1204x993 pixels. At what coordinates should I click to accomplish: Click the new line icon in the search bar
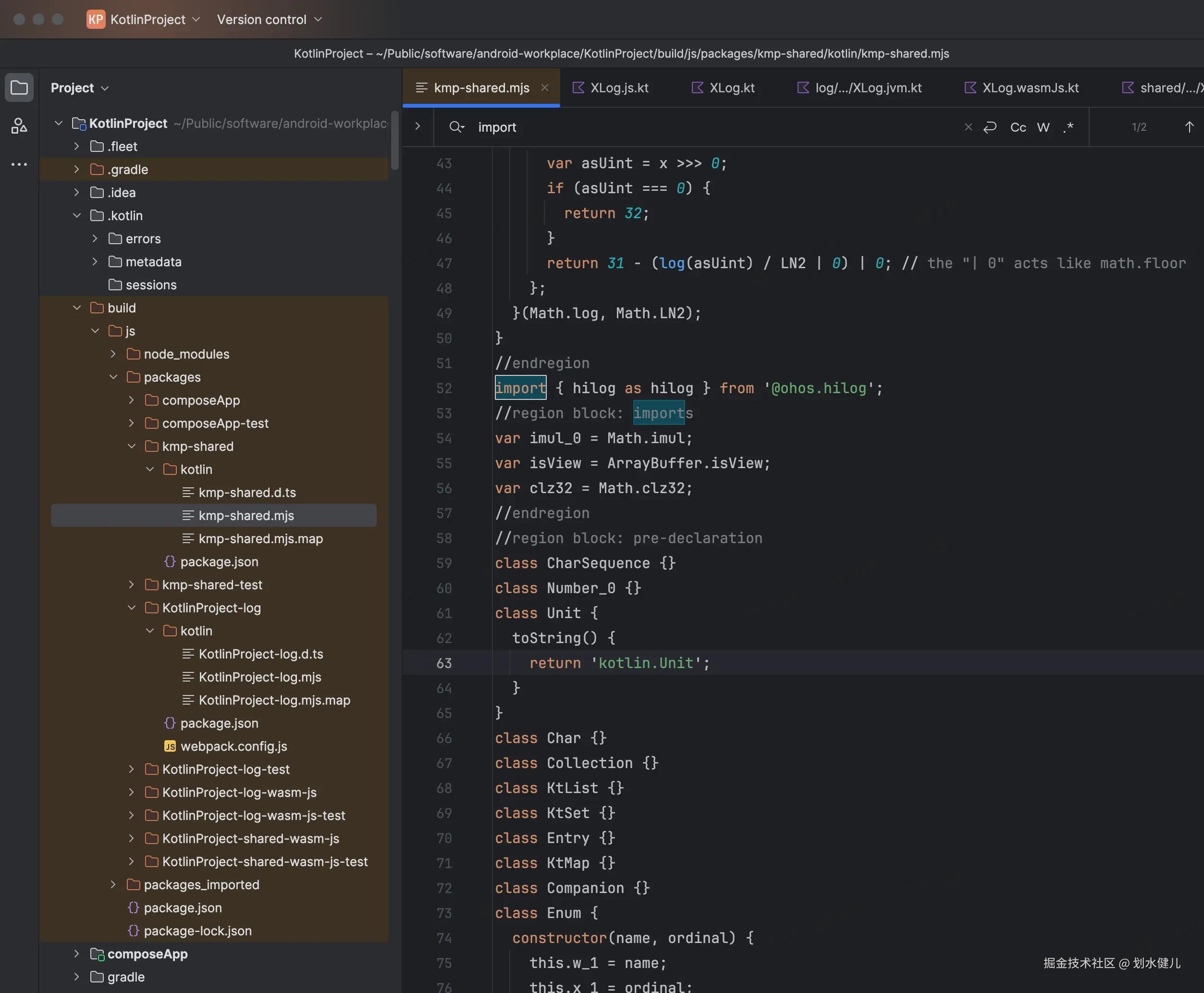coord(990,127)
